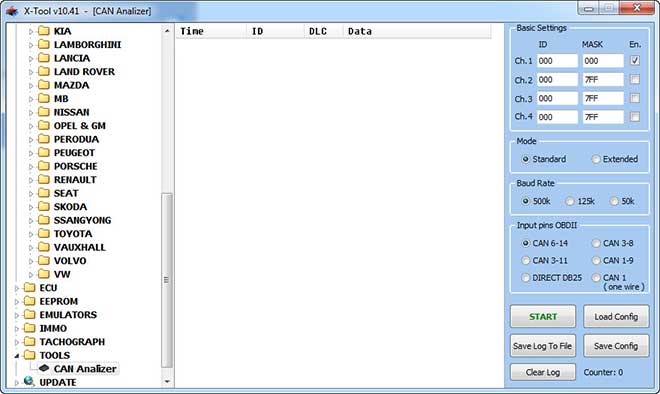The height and width of the screenshot is (394, 660).
Task: Click the PORSCHE folder icon
Action: click(x=44, y=165)
